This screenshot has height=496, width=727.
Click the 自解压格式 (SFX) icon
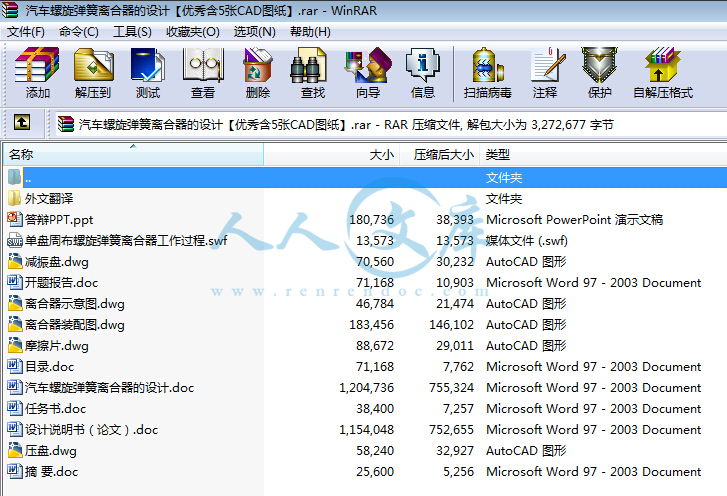(663, 65)
